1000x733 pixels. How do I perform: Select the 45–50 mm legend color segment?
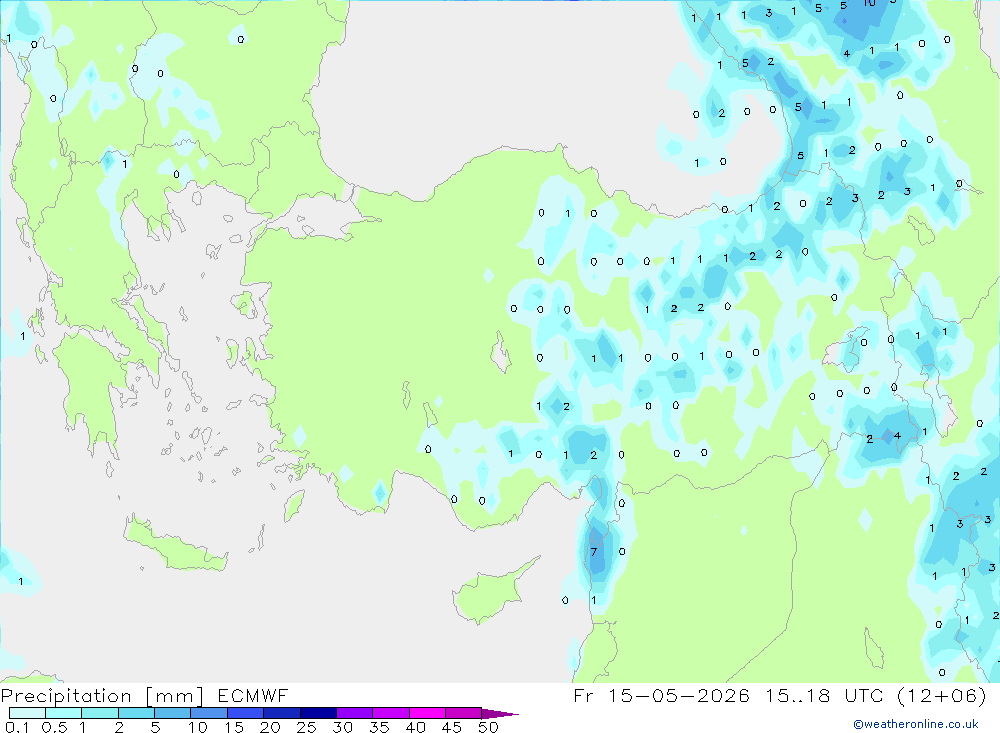464,713
